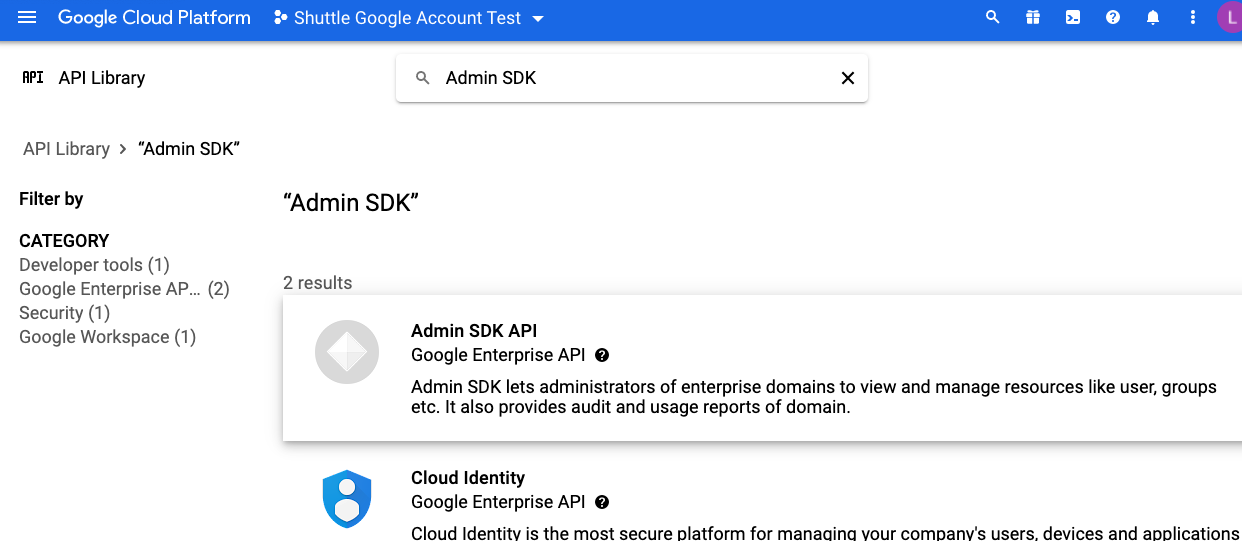This screenshot has width=1242, height=541.
Task: Open the gift free trial icon
Action: pos(1033,18)
